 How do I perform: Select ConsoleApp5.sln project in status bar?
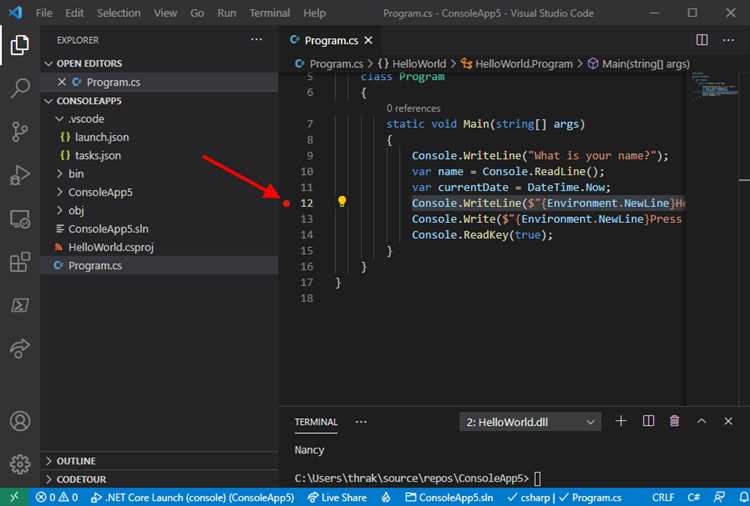[x=449, y=497]
